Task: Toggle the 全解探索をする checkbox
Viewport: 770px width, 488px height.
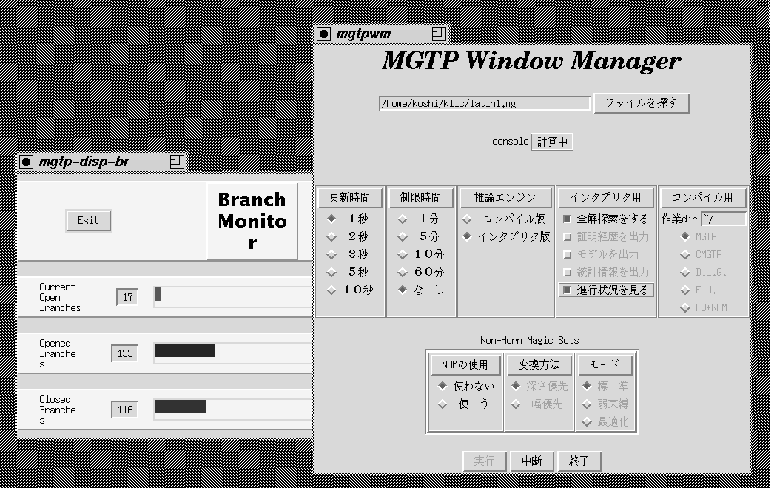Action: click(x=566, y=218)
